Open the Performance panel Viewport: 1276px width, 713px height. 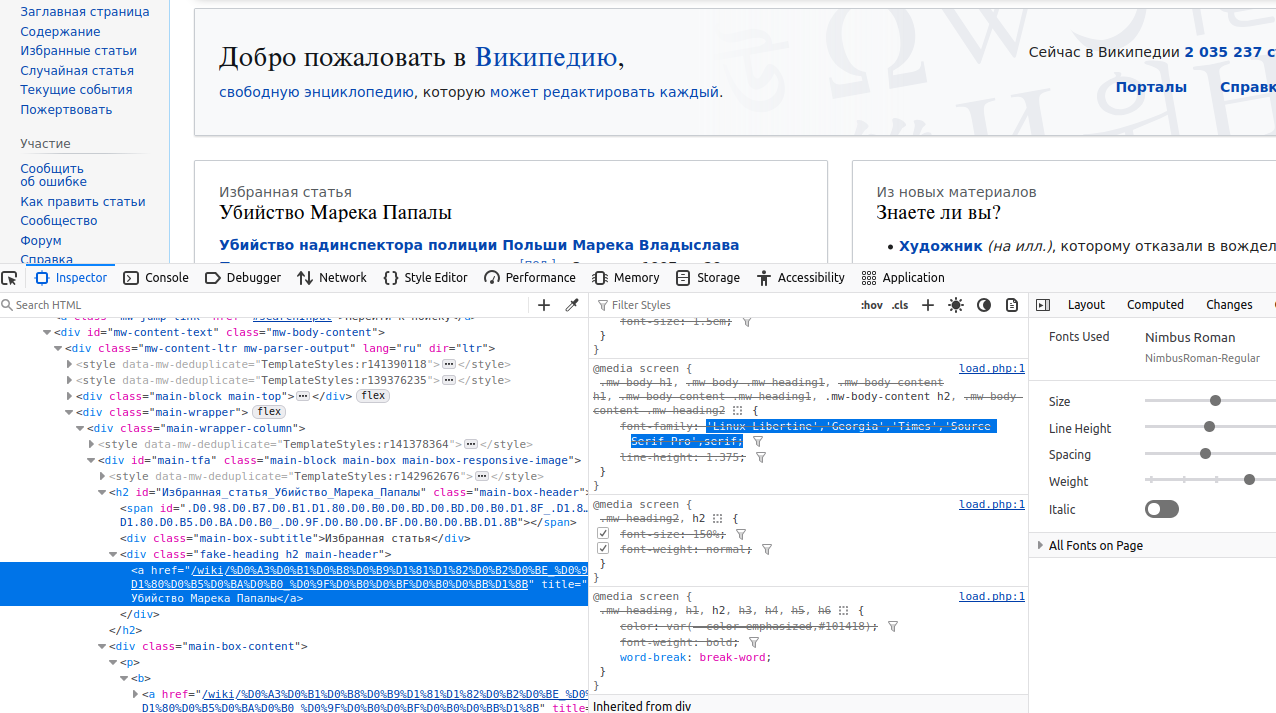[530, 278]
